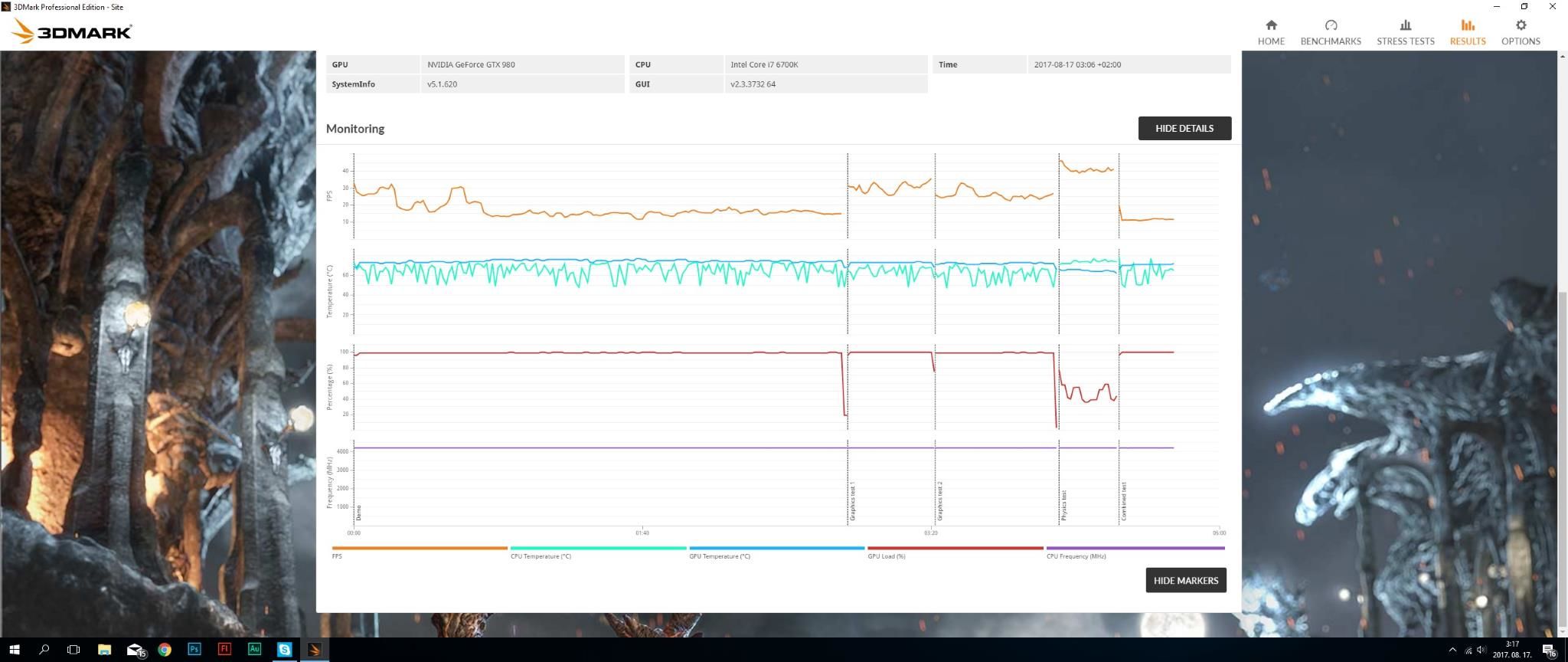Click the page vertical scrollbar thumb

pos(1562,458)
